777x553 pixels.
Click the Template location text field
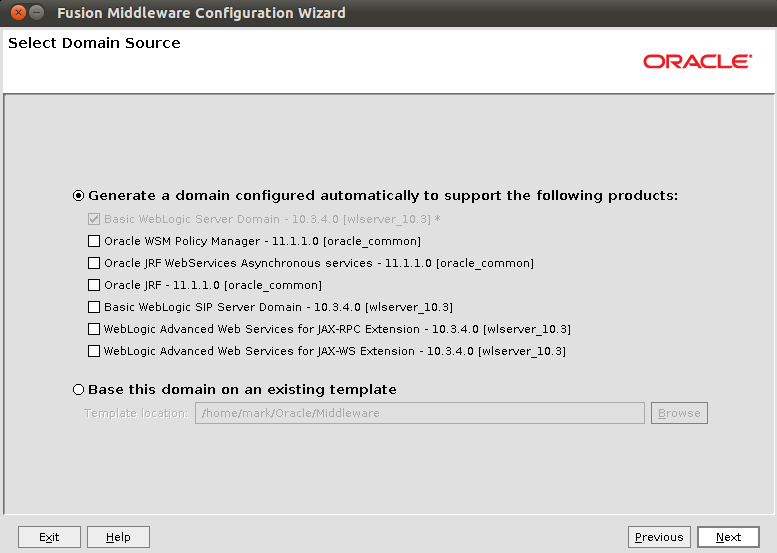click(420, 413)
